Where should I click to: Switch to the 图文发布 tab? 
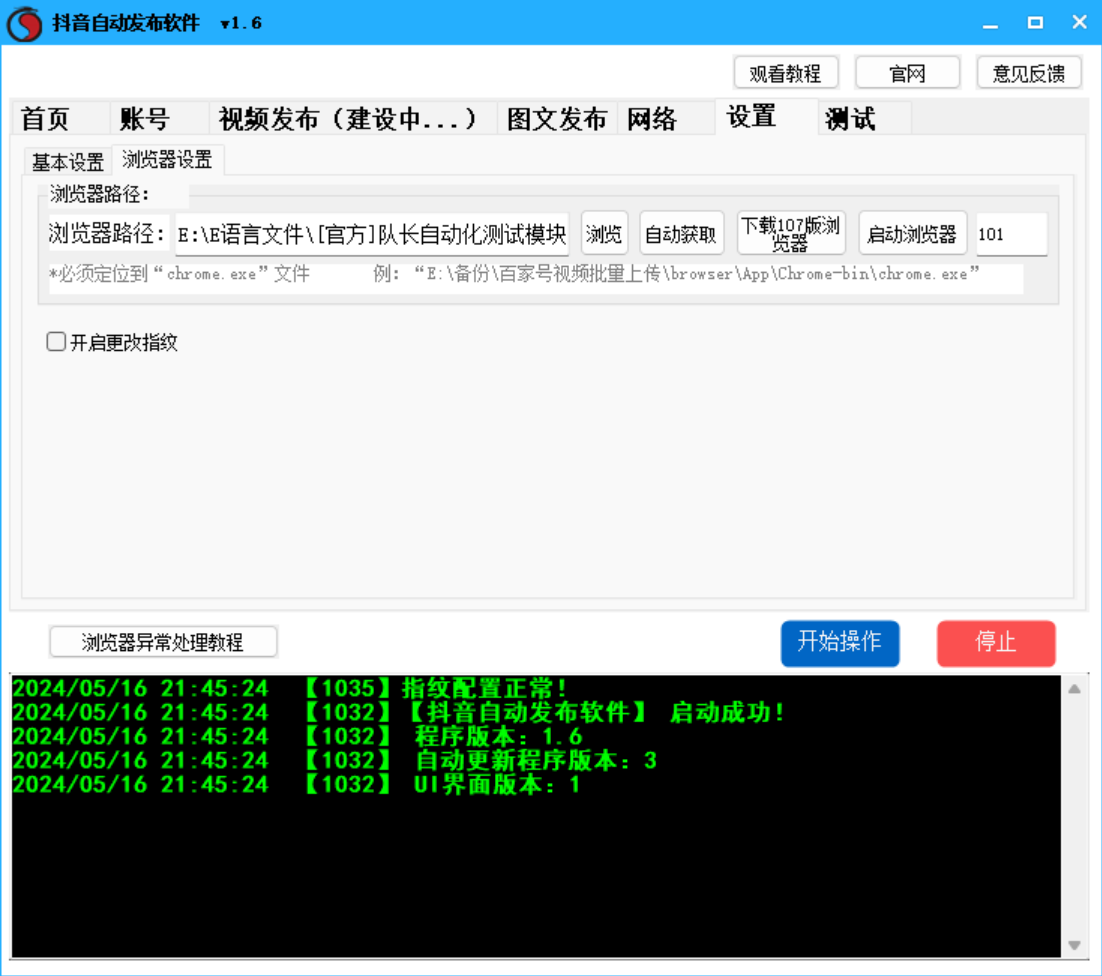click(558, 118)
